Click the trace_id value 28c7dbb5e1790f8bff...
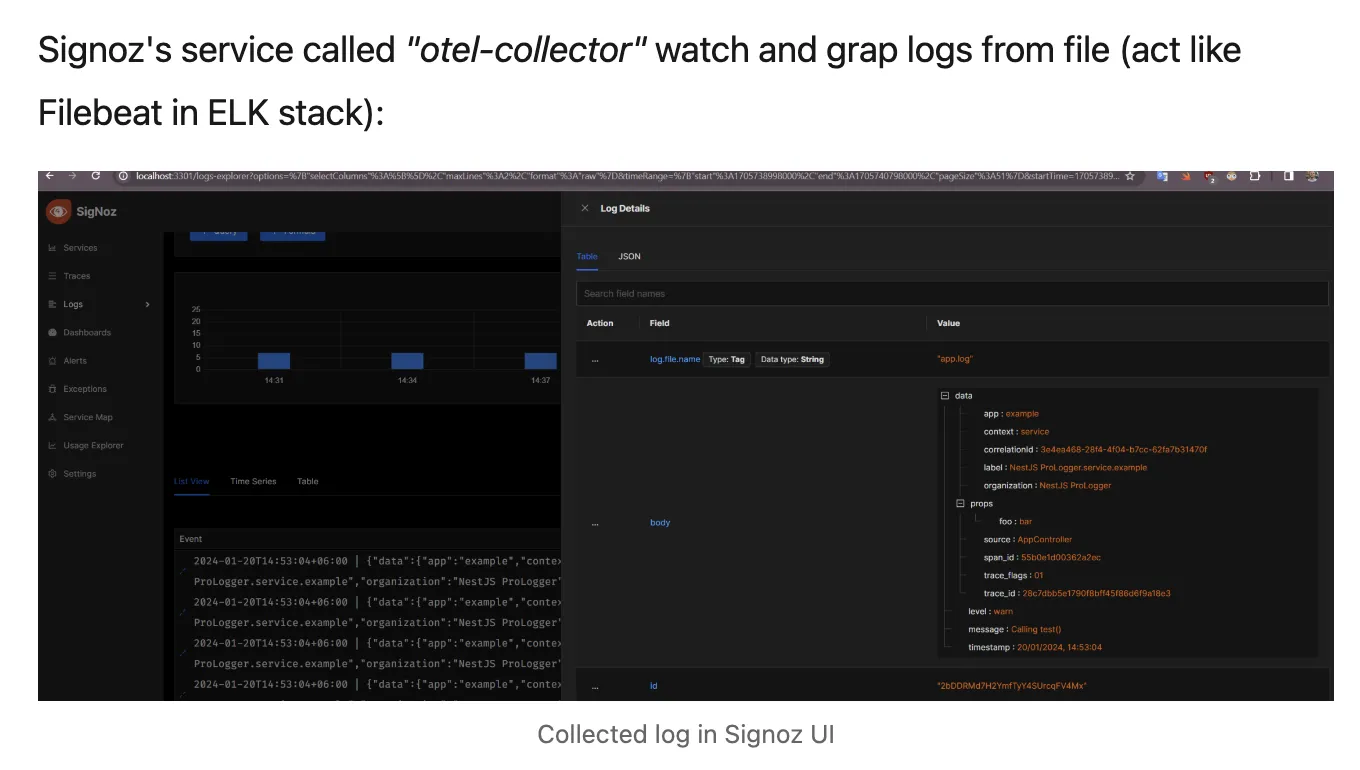The height and width of the screenshot is (770, 1360). click(x=1096, y=594)
